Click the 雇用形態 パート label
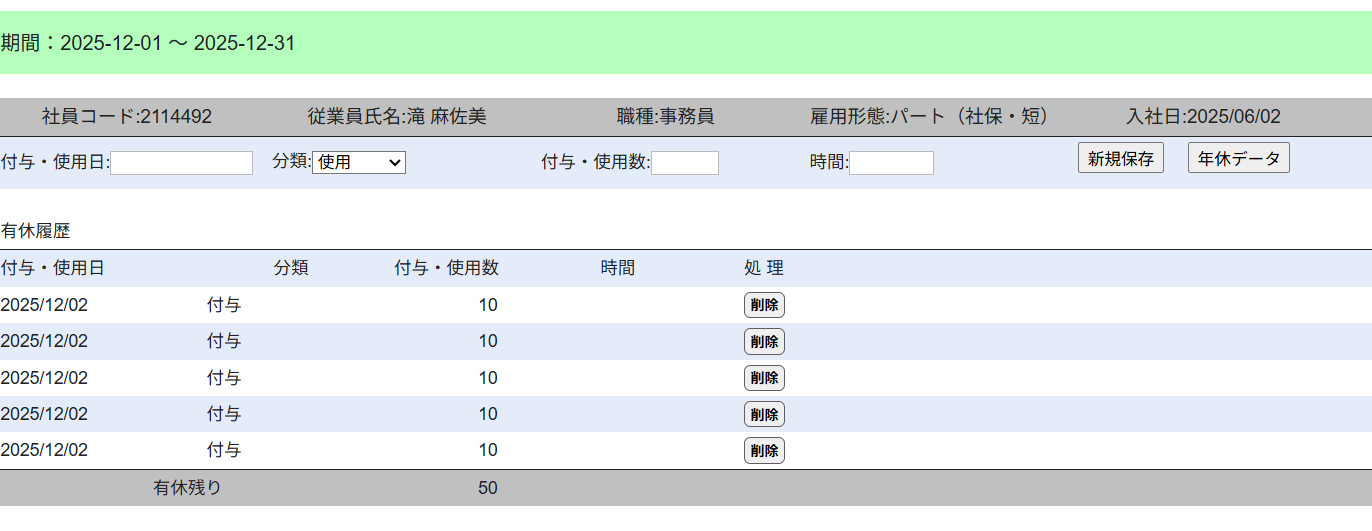This screenshot has height=531, width=1372. click(x=929, y=117)
